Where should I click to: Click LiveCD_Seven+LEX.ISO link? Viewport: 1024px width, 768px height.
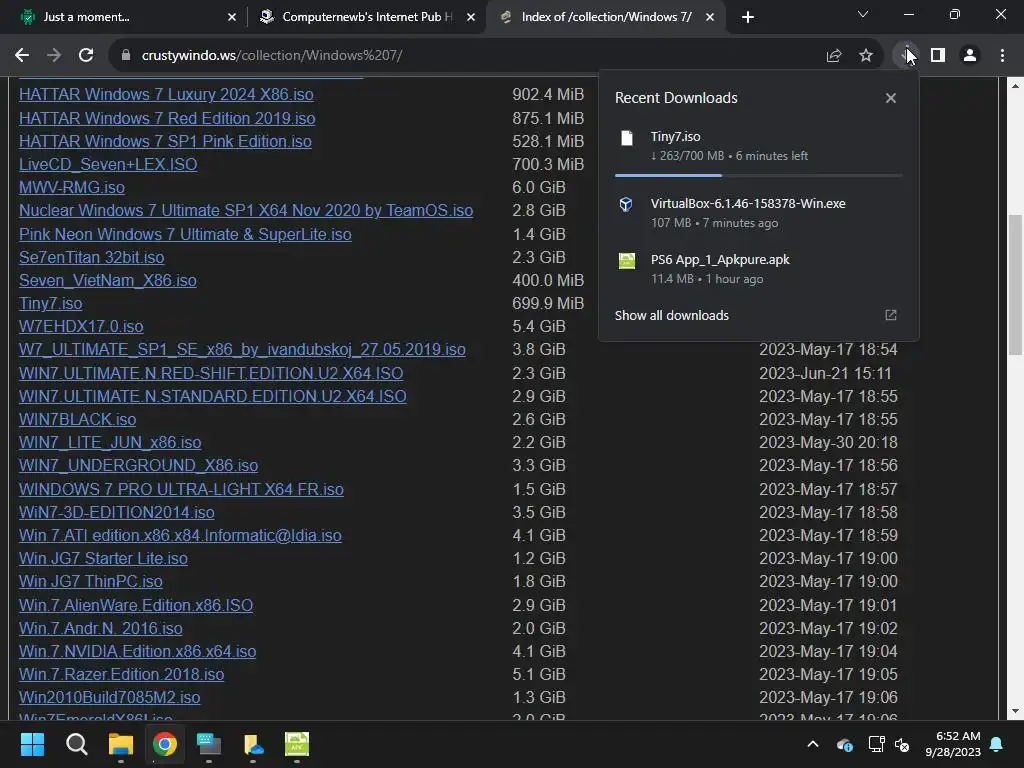pyautogui.click(x=108, y=164)
